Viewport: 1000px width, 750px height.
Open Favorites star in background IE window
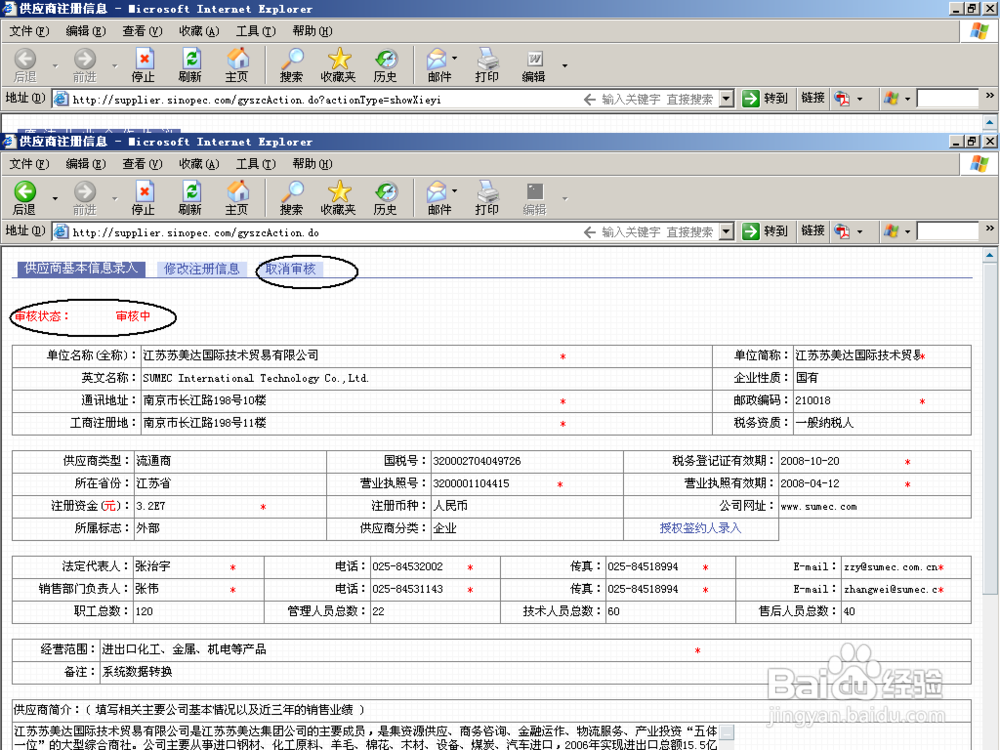pos(339,59)
